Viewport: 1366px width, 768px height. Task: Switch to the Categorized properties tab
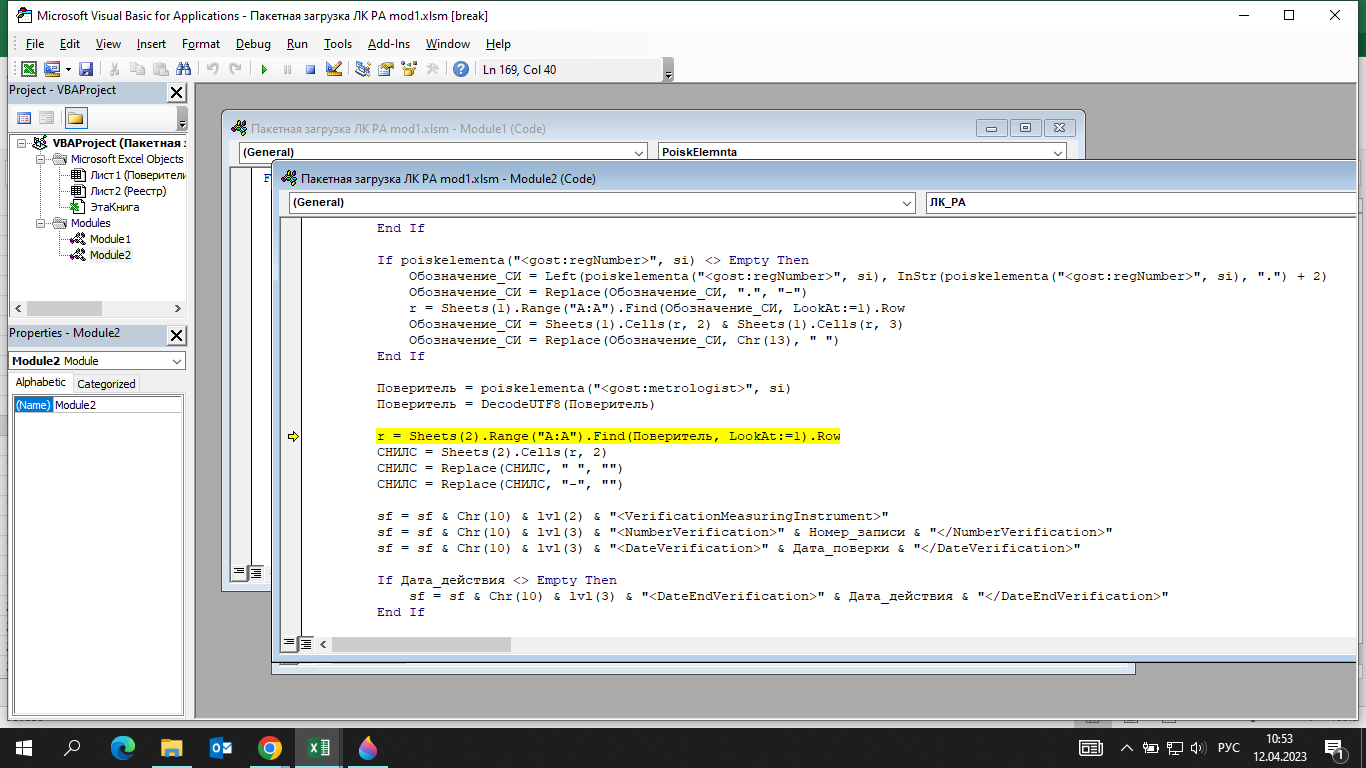pos(106,384)
